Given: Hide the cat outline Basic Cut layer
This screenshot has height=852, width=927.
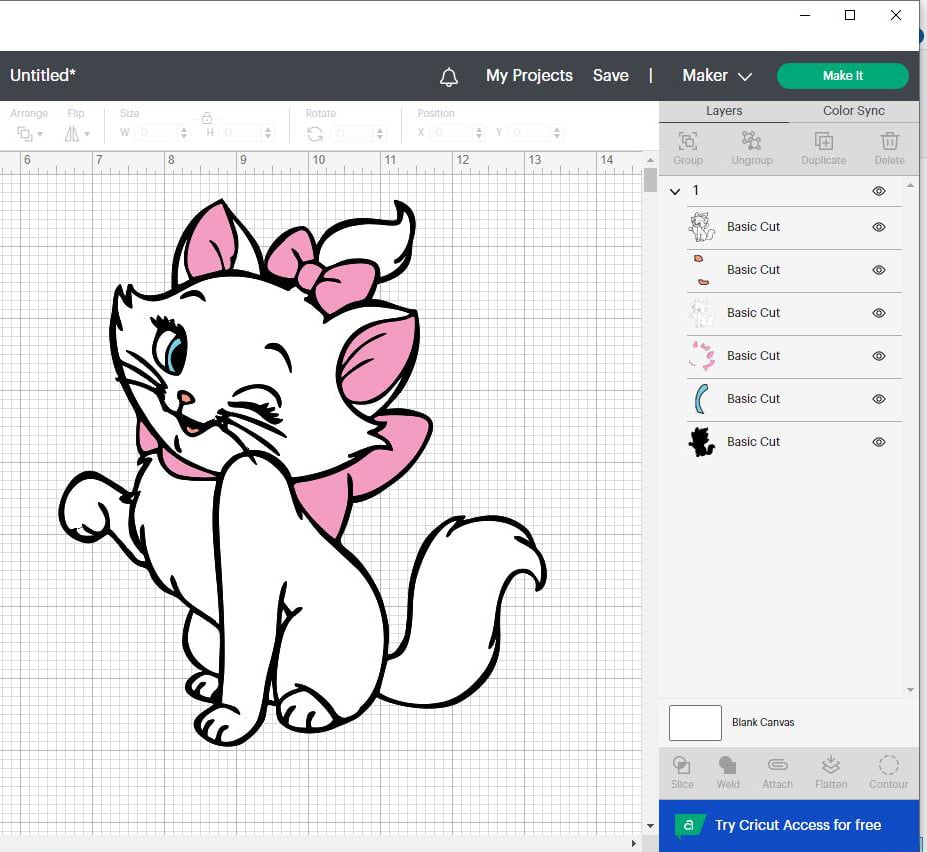Looking at the screenshot, I should tap(879, 227).
